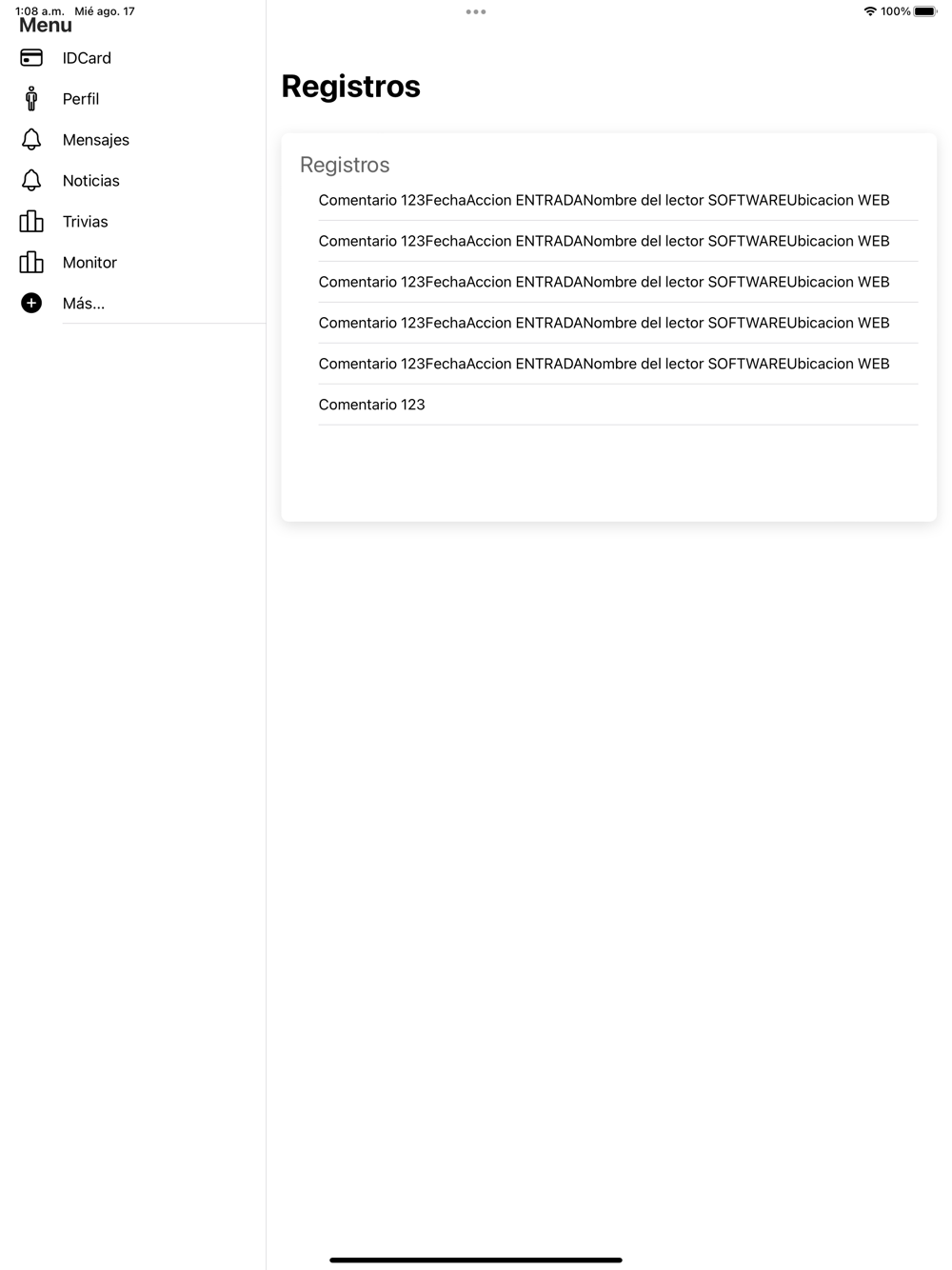Tap the battery indicator in status bar
Screen dimensions: 952x1270
click(x=925, y=11)
